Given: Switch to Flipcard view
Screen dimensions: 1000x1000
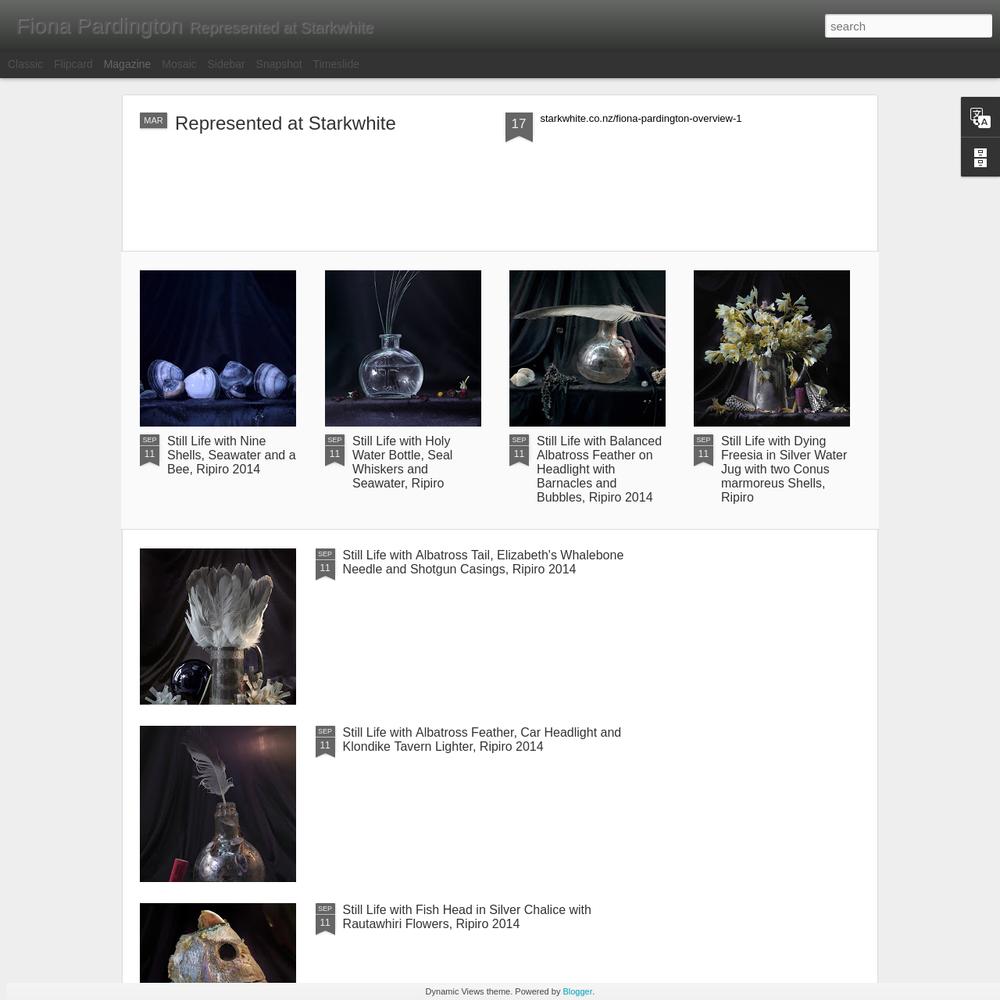Looking at the screenshot, I should 73,64.
